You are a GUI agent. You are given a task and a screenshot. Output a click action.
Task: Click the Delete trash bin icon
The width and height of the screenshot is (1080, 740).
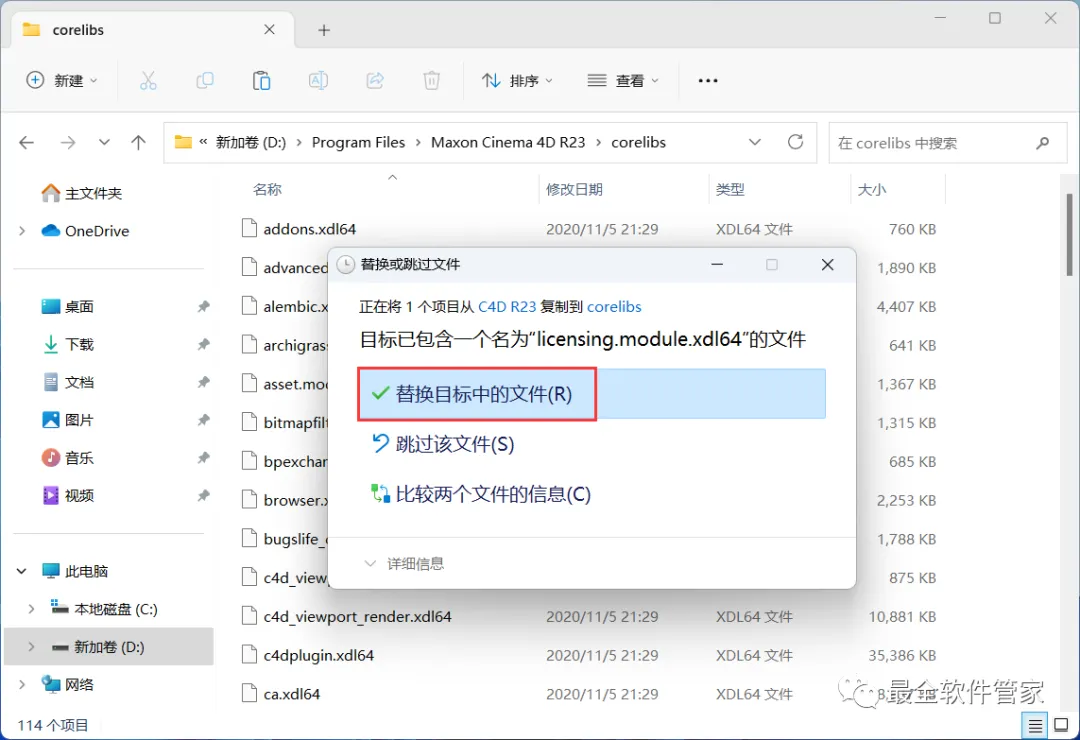tap(431, 81)
